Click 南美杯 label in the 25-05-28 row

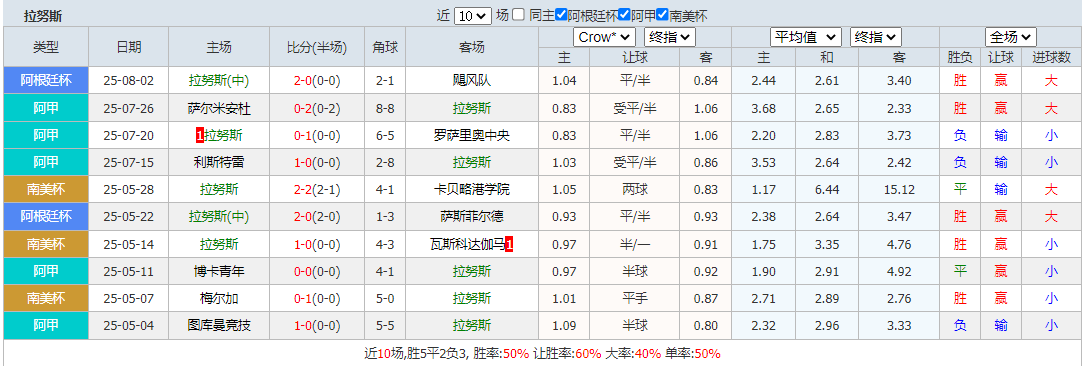point(46,189)
